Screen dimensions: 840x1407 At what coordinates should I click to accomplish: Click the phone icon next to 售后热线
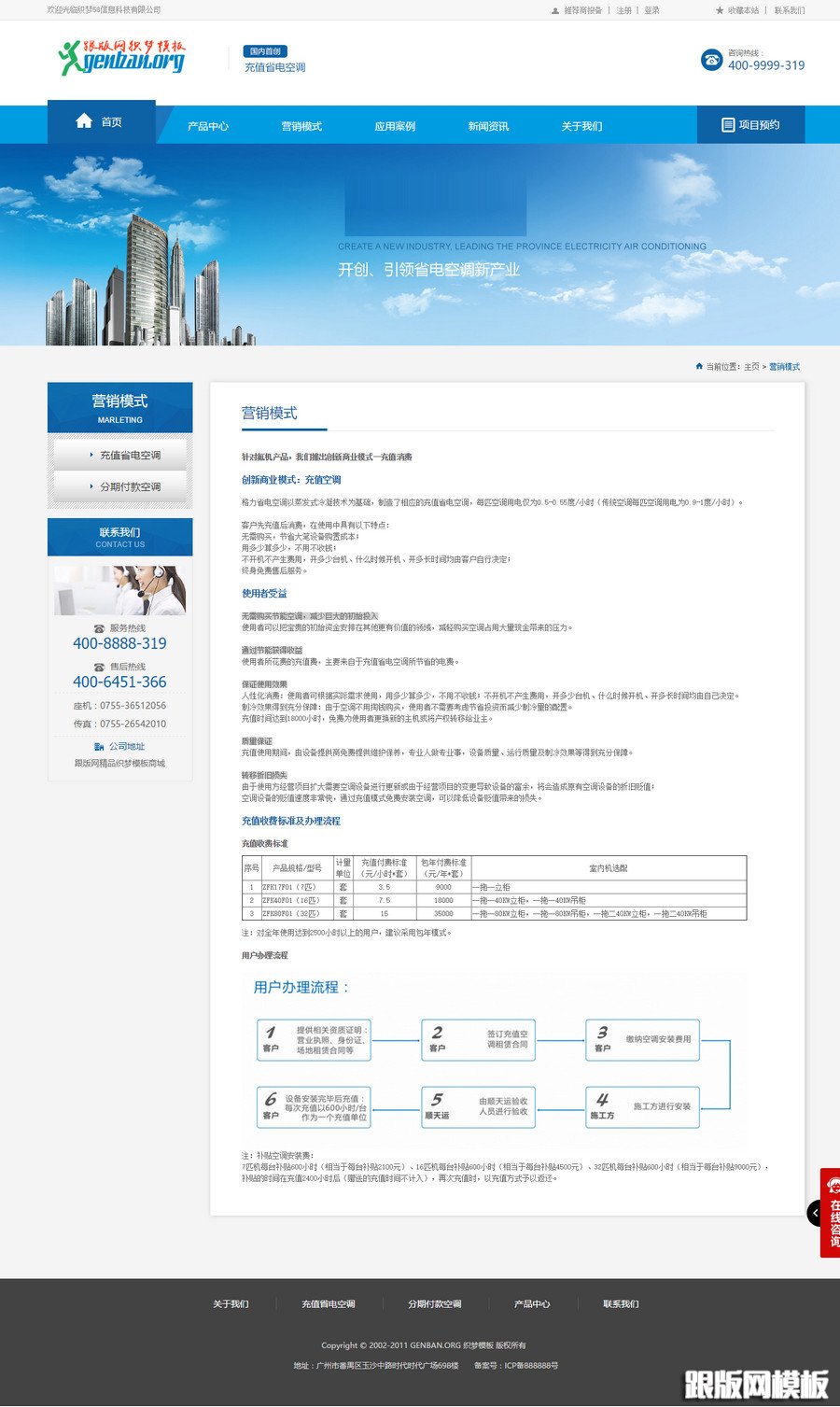100,667
